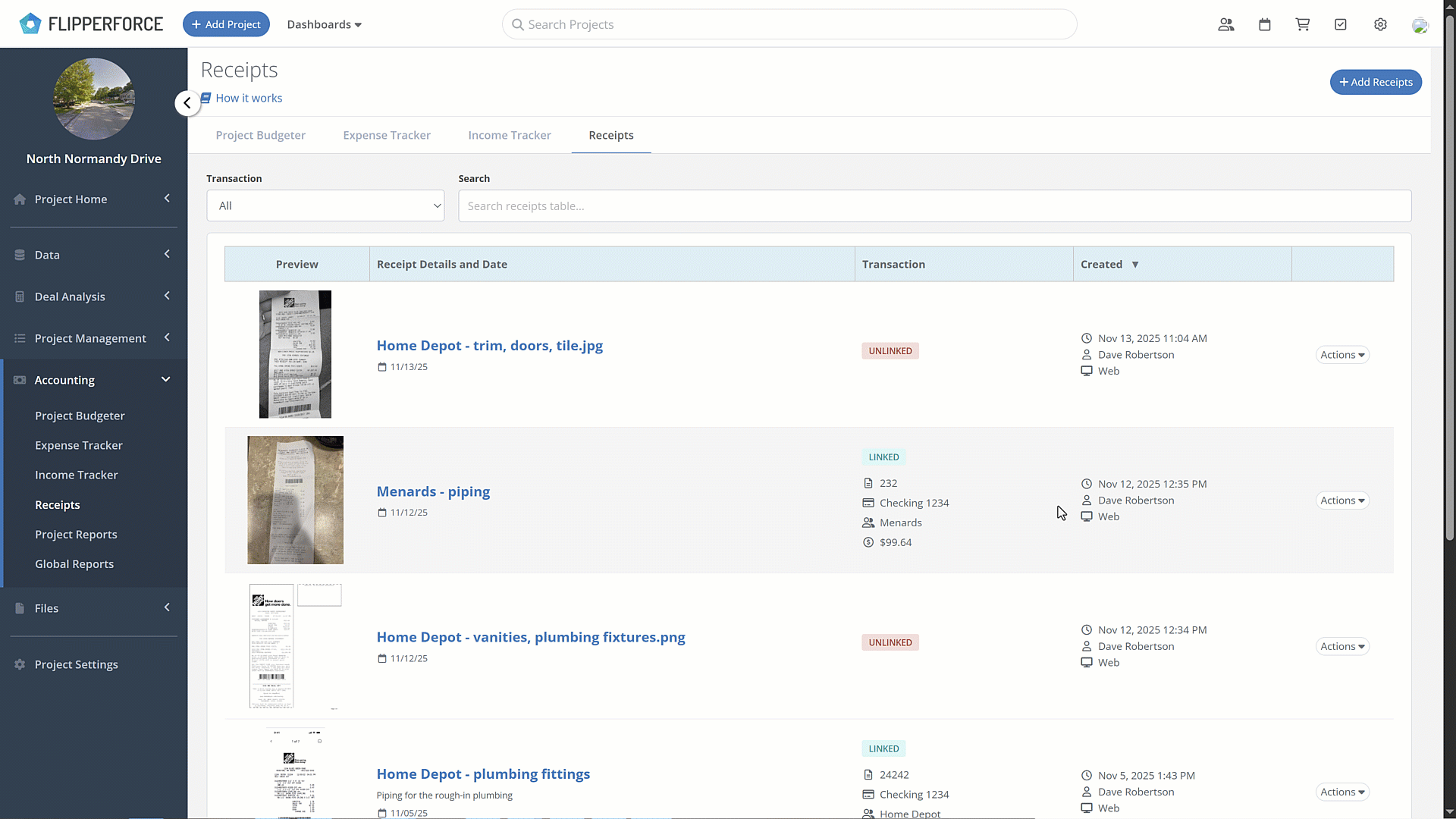Click the Add Receipts button
This screenshot has width=1456, height=819.
(x=1375, y=82)
